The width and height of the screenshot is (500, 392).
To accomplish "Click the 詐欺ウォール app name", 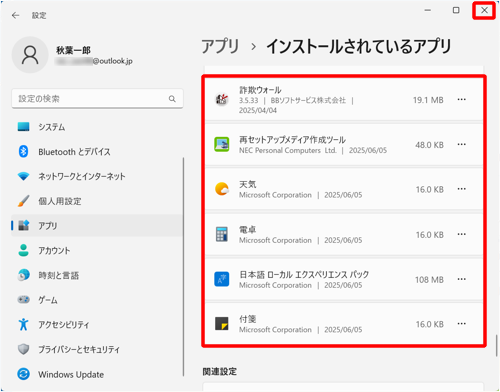I will click(260, 90).
